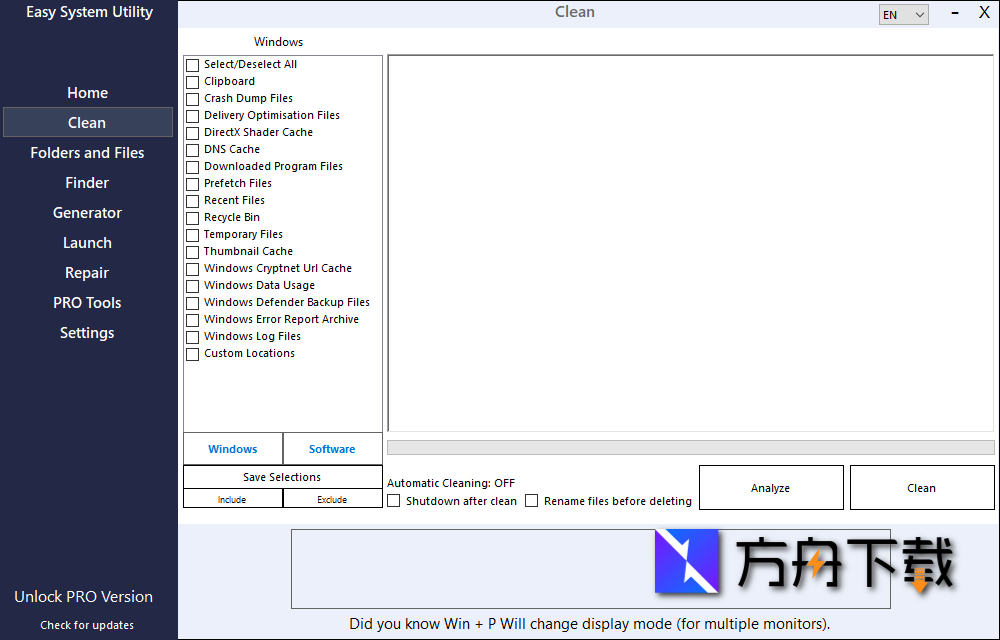Toggle Shutdown after clean
The width and height of the screenshot is (1000, 640).
[x=394, y=501]
